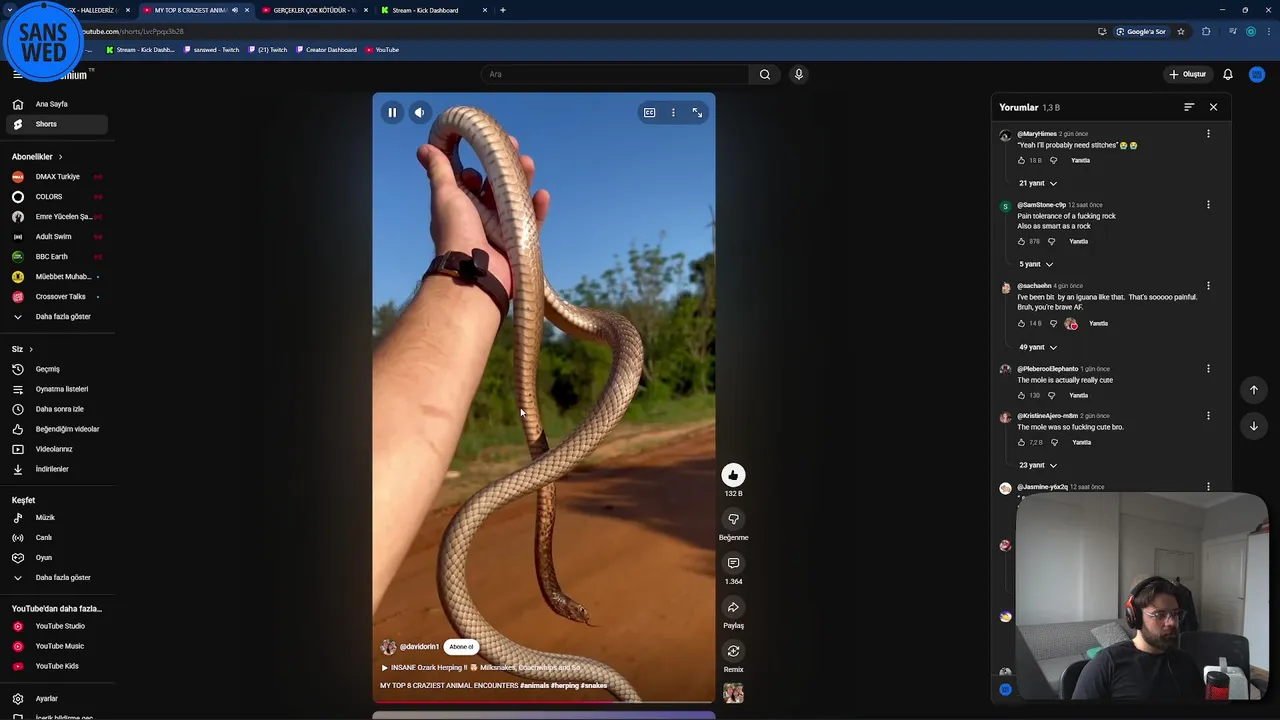Image resolution: width=1280 pixels, height=720 pixels.
Task: Go to previous Short with up arrow
Action: point(1254,390)
